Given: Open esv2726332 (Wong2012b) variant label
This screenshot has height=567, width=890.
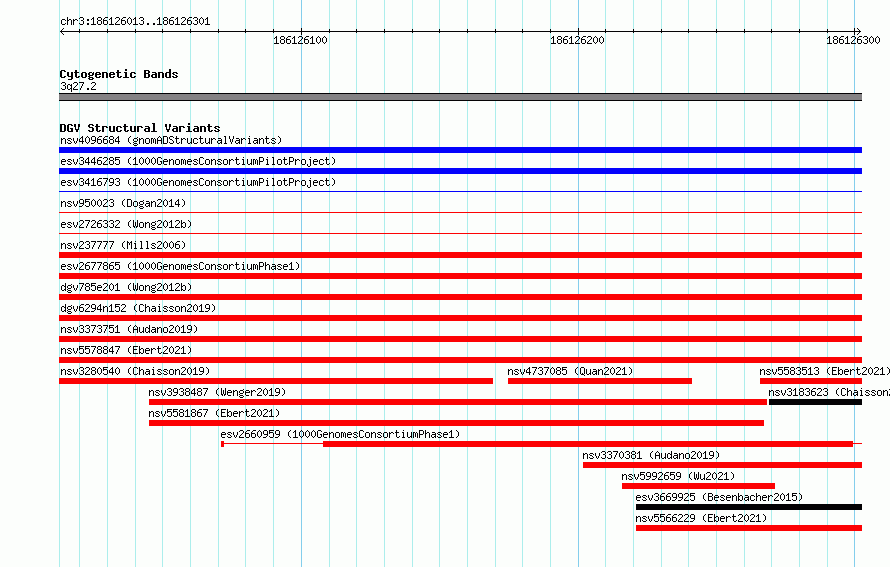Looking at the screenshot, I should point(126,224).
